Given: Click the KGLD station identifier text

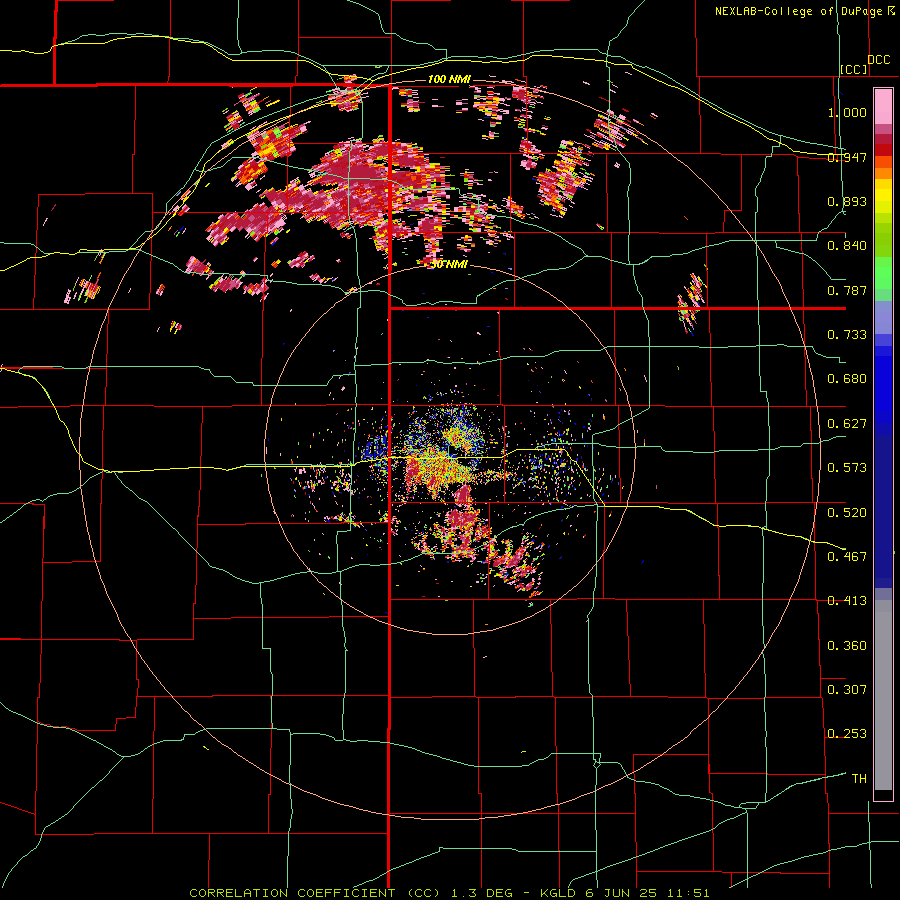Looking at the screenshot, I should [559, 893].
